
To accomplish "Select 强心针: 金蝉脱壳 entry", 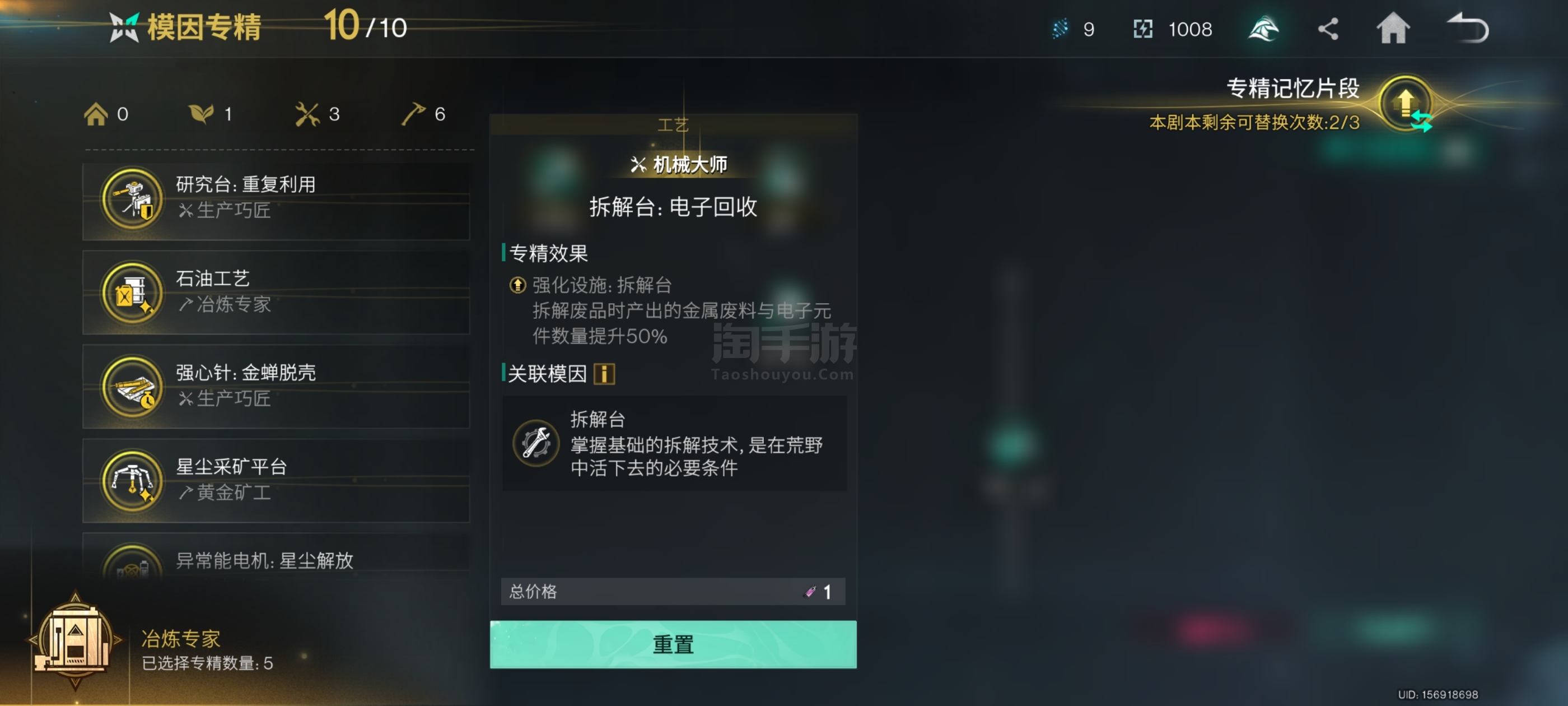I will pyautogui.click(x=276, y=387).
